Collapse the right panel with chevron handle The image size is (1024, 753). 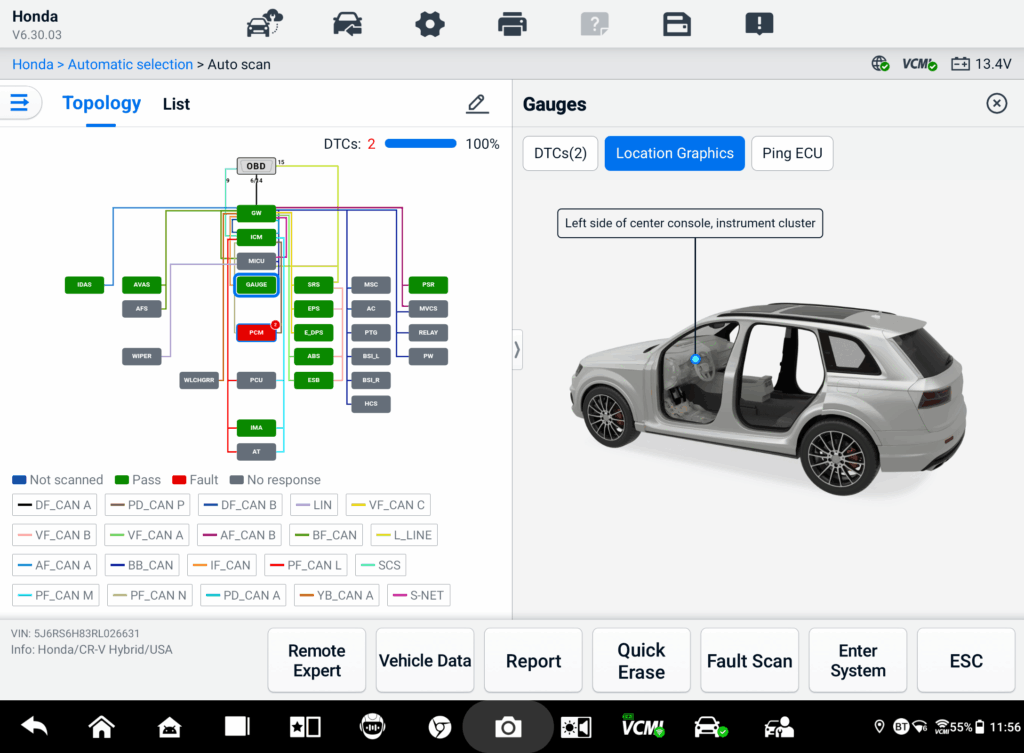pyautogui.click(x=517, y=350)
